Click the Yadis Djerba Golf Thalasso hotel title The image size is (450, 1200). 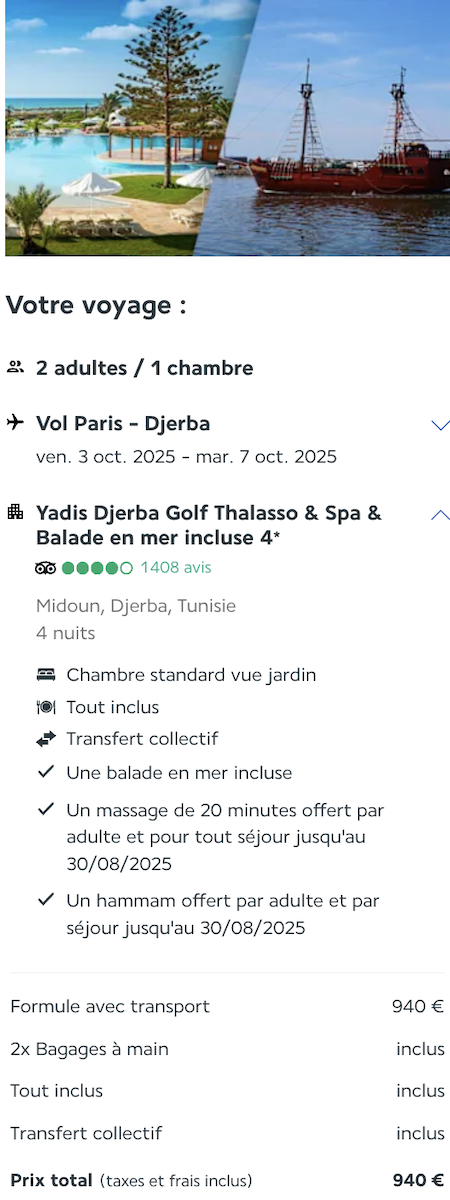(x=209, y=525)
